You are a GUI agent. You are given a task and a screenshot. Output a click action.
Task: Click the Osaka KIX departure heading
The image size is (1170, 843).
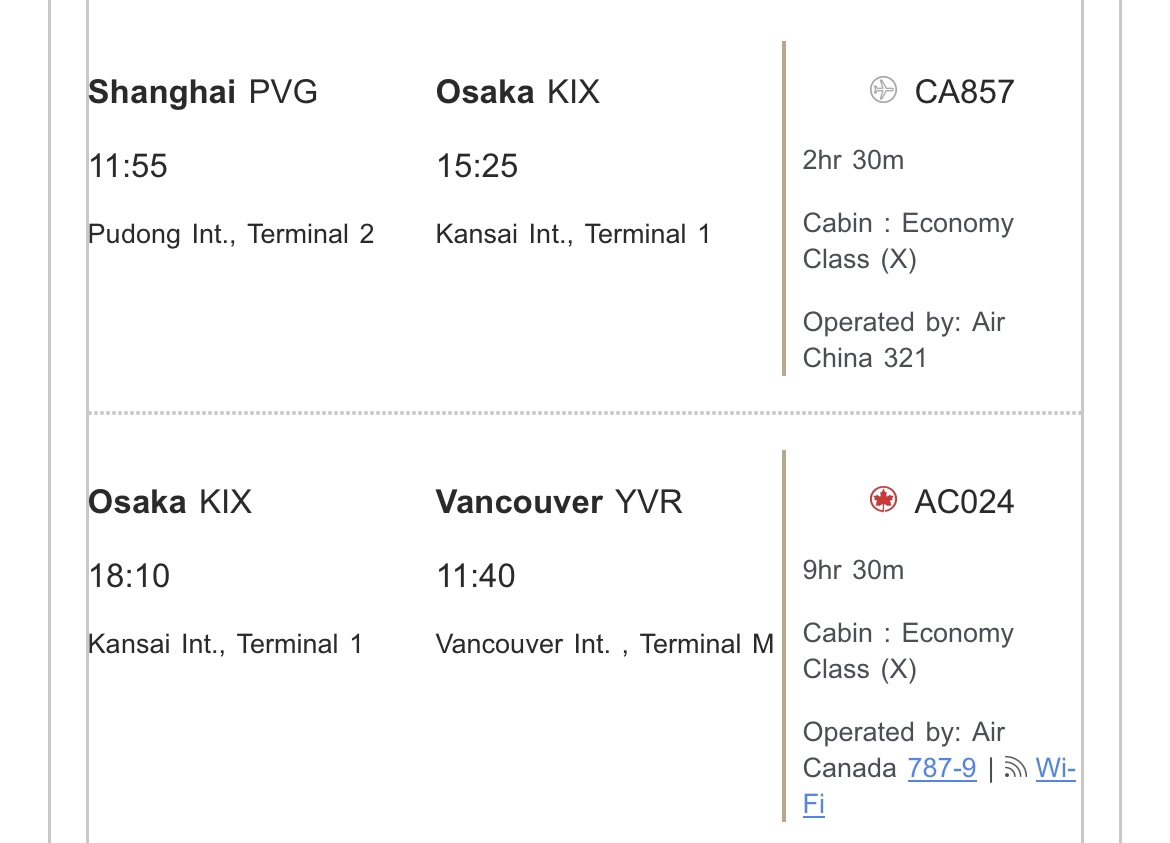point(170,501)
